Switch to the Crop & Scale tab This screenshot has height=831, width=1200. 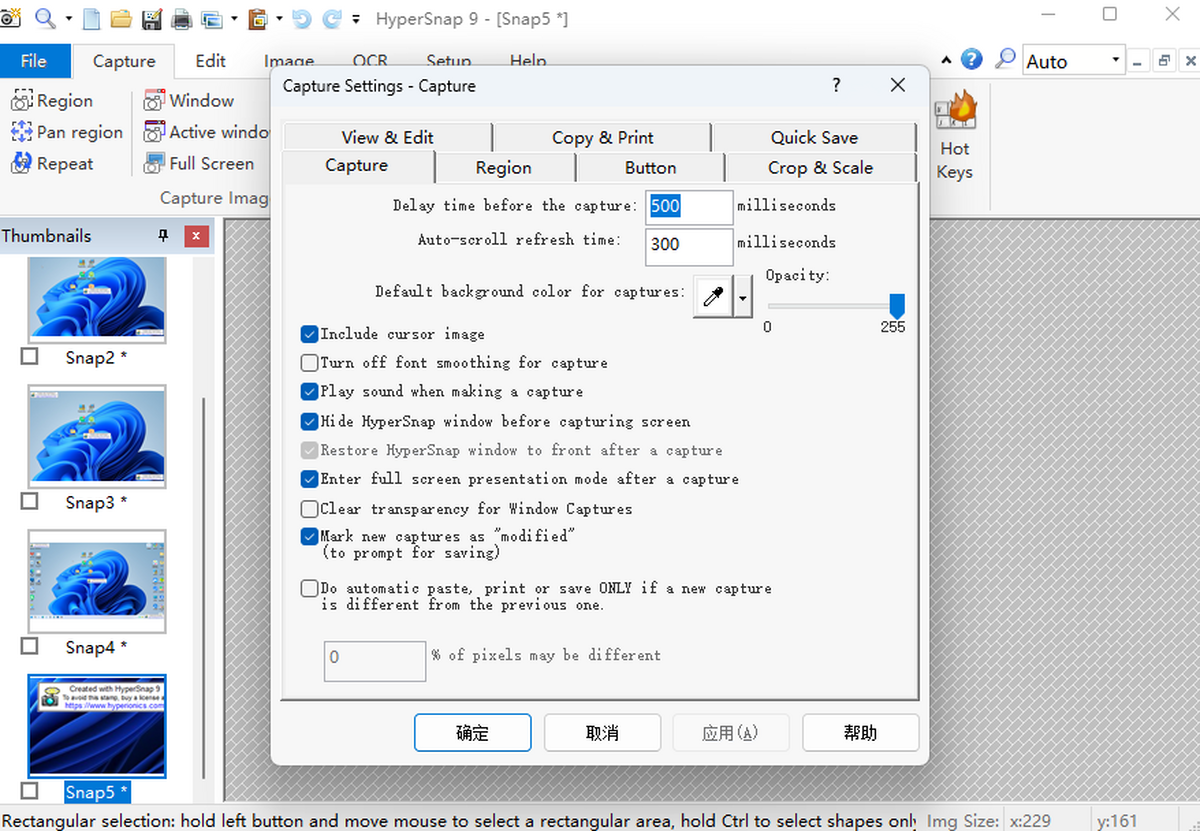coord(820,168)
